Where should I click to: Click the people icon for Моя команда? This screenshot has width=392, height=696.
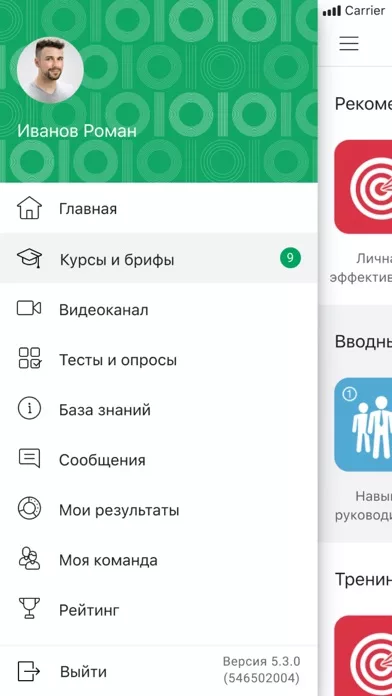29,559
